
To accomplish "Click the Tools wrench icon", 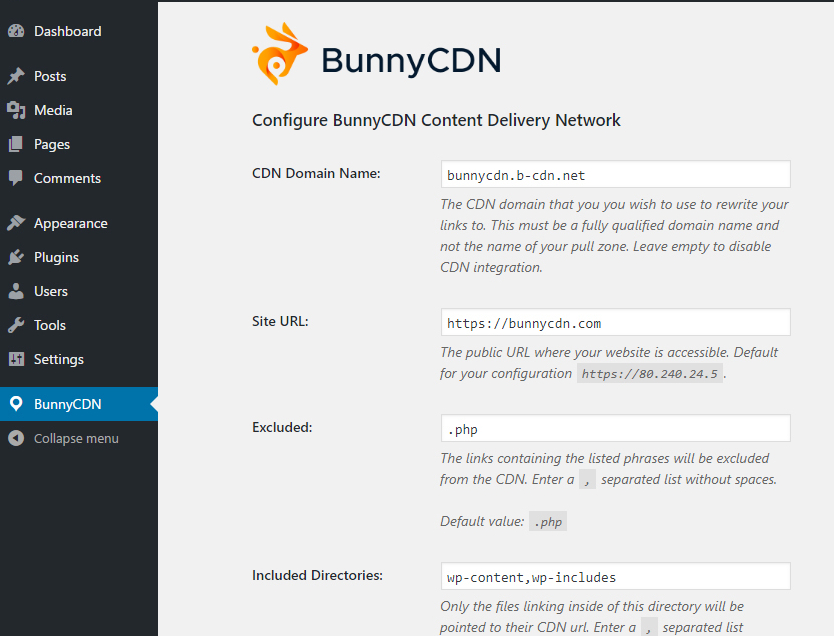I will click(16, 325).
